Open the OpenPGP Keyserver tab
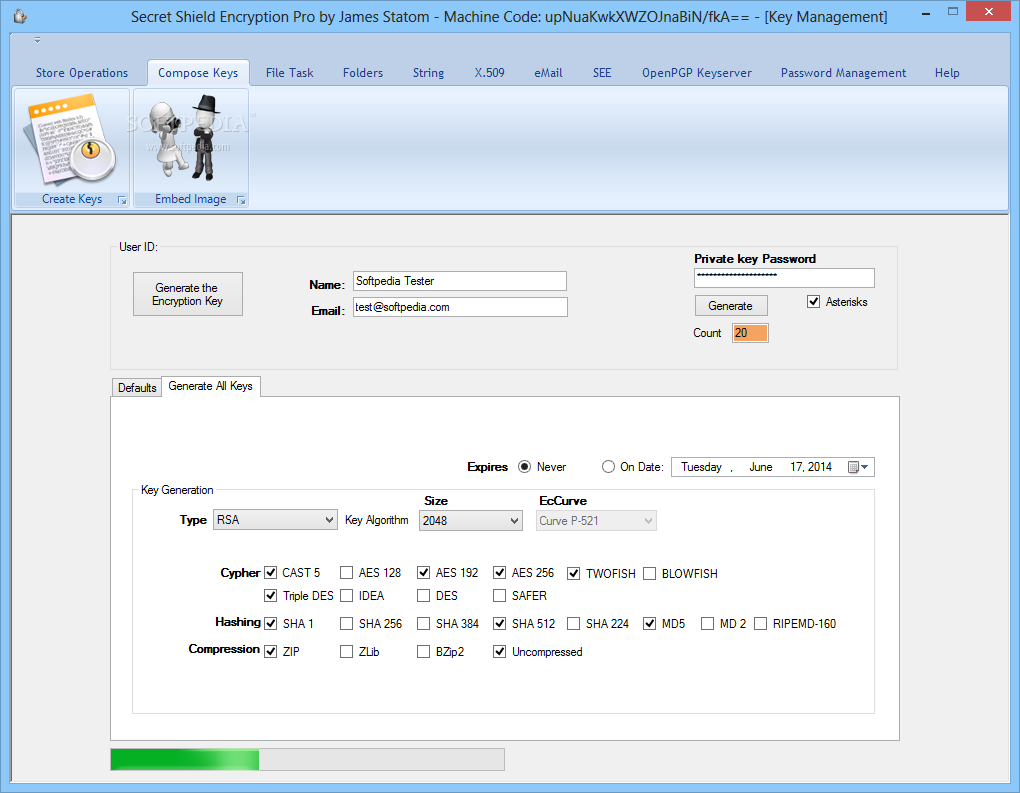The height and width of the screenshot is (793, 1020). point(697,73)
